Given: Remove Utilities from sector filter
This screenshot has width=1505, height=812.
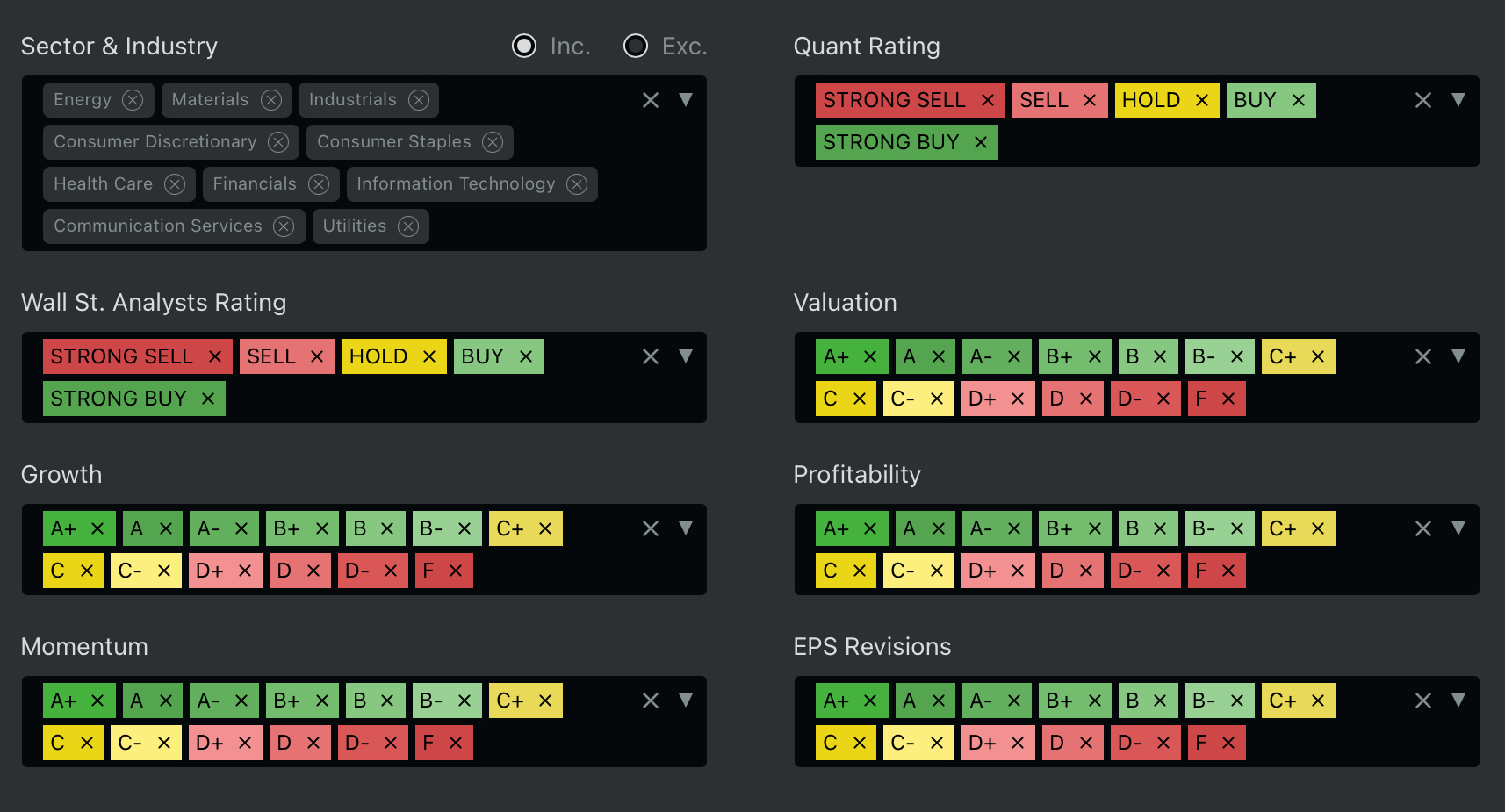Looking at the screenshot, I should [408, 226].
